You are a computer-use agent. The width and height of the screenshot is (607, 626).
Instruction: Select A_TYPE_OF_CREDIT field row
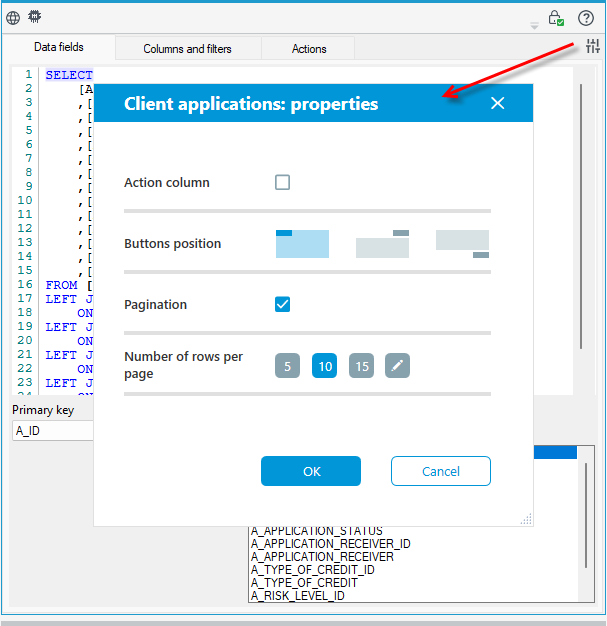coord(304,583)
